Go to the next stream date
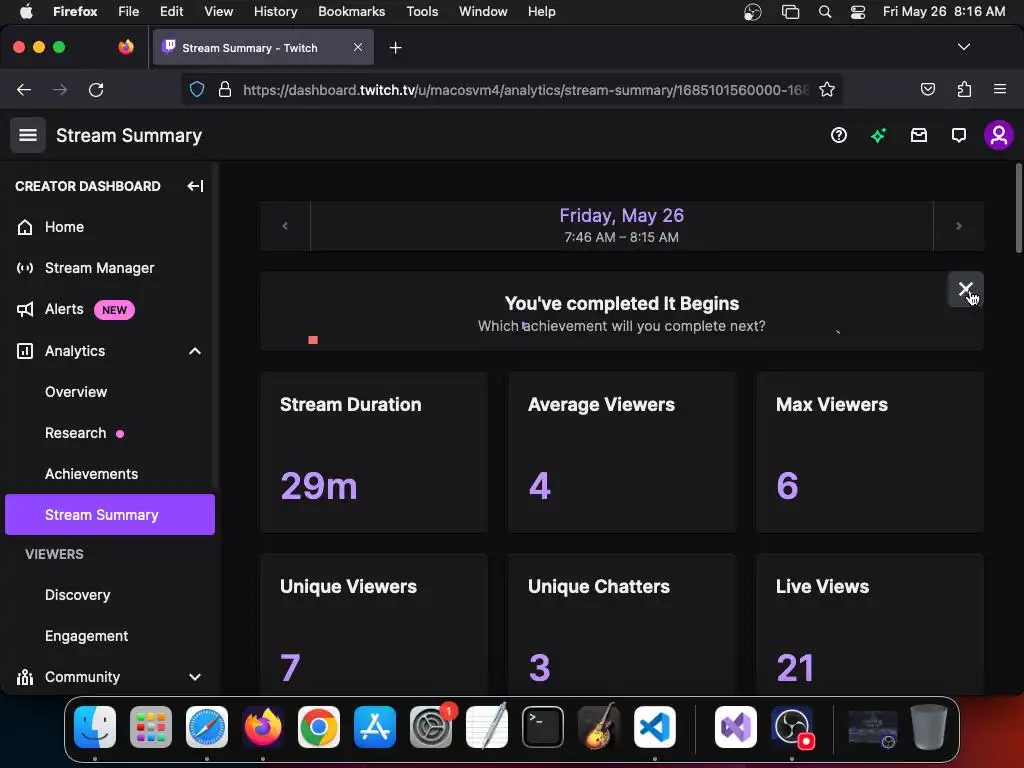The width and height of the screenshot is (1024, 768). tap(959, 226)
